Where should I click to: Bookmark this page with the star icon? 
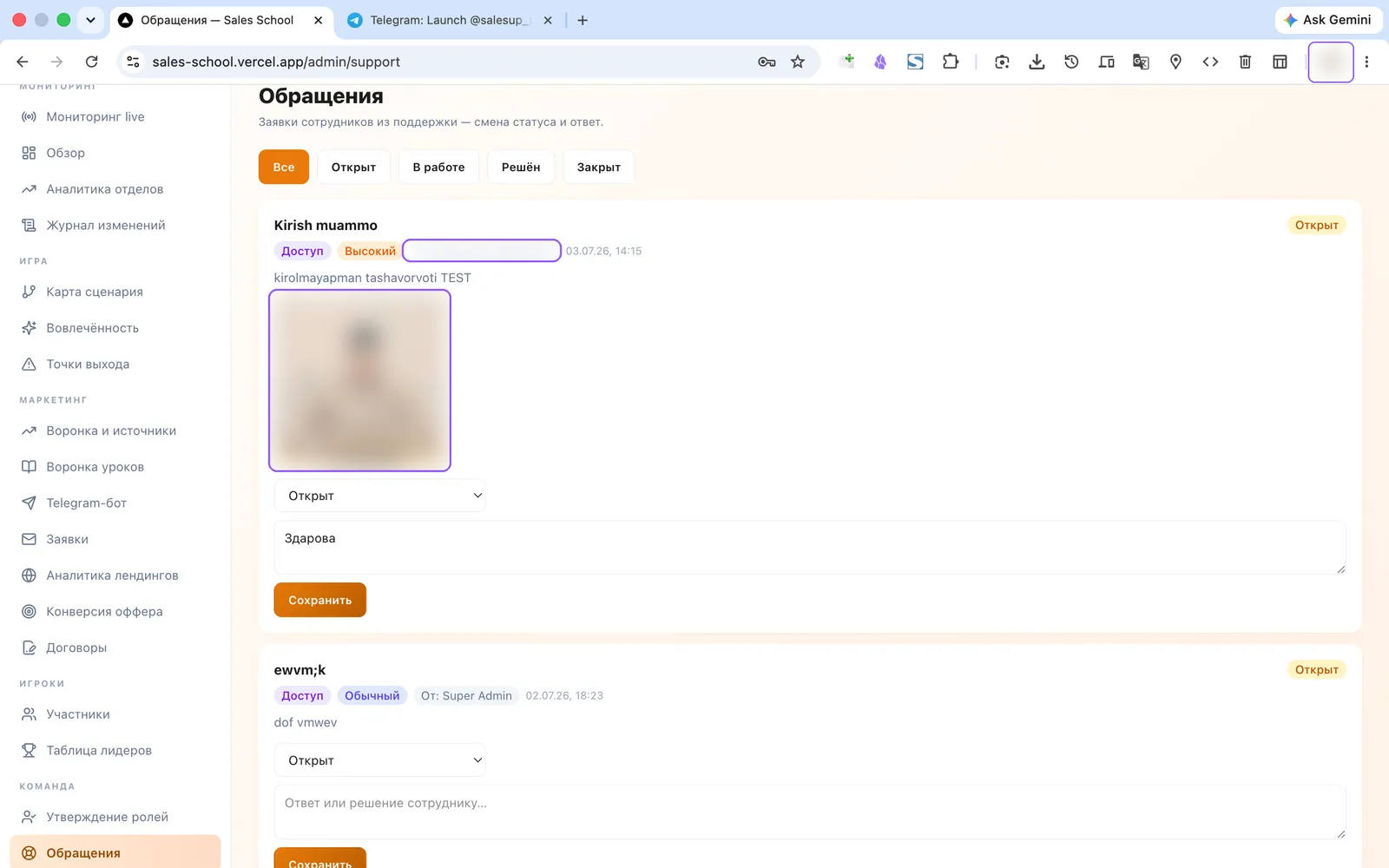click(798, 62)
